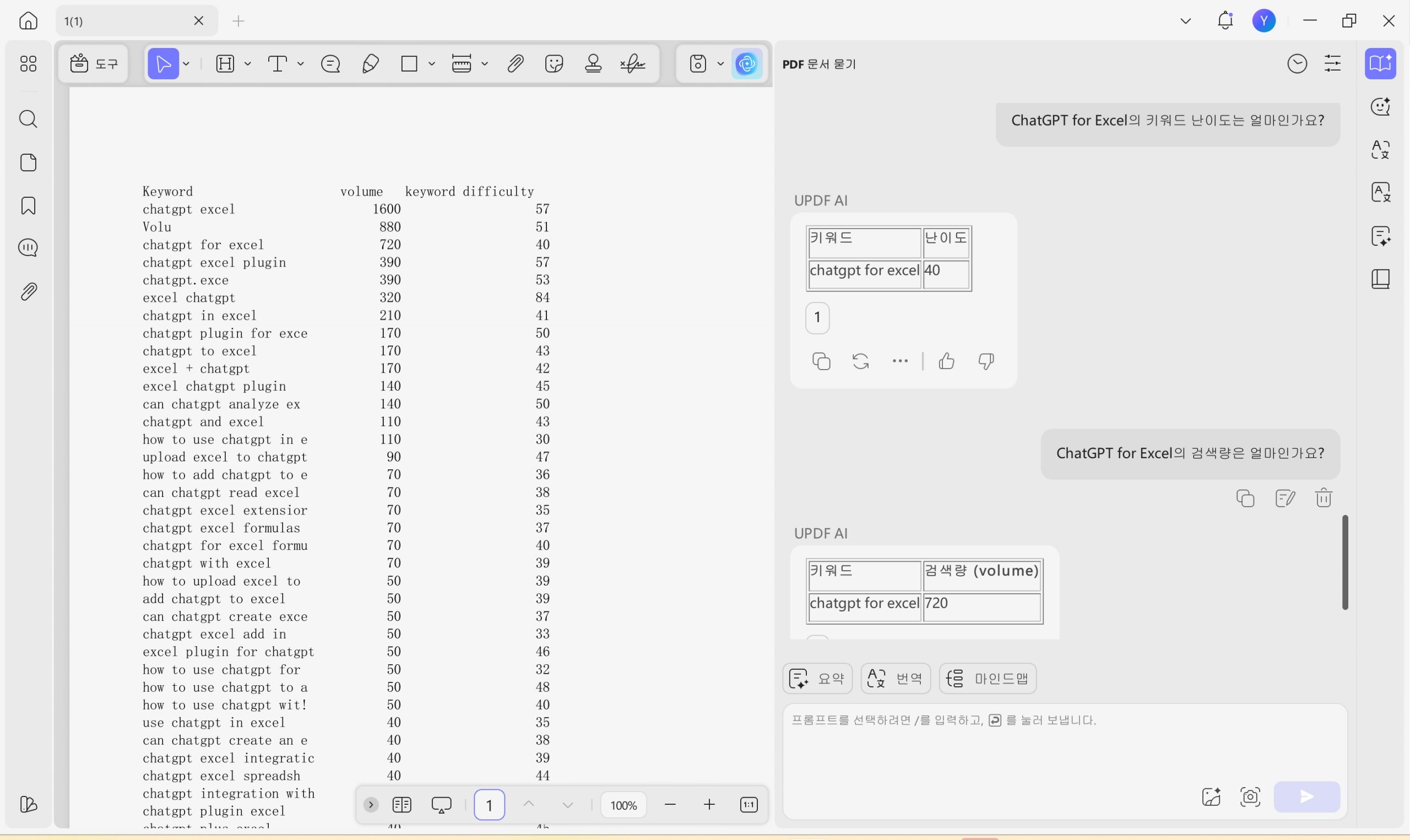The width and height of the screenshot is (1410, 840).
Task: Click the page number field
Action: pyautogui.click(x=489, y=804)
